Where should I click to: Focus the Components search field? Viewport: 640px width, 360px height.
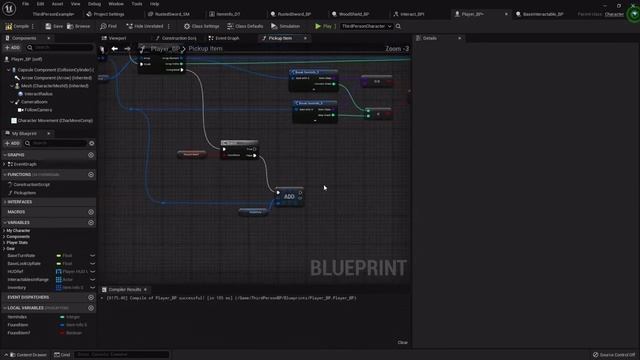[60, 48]
